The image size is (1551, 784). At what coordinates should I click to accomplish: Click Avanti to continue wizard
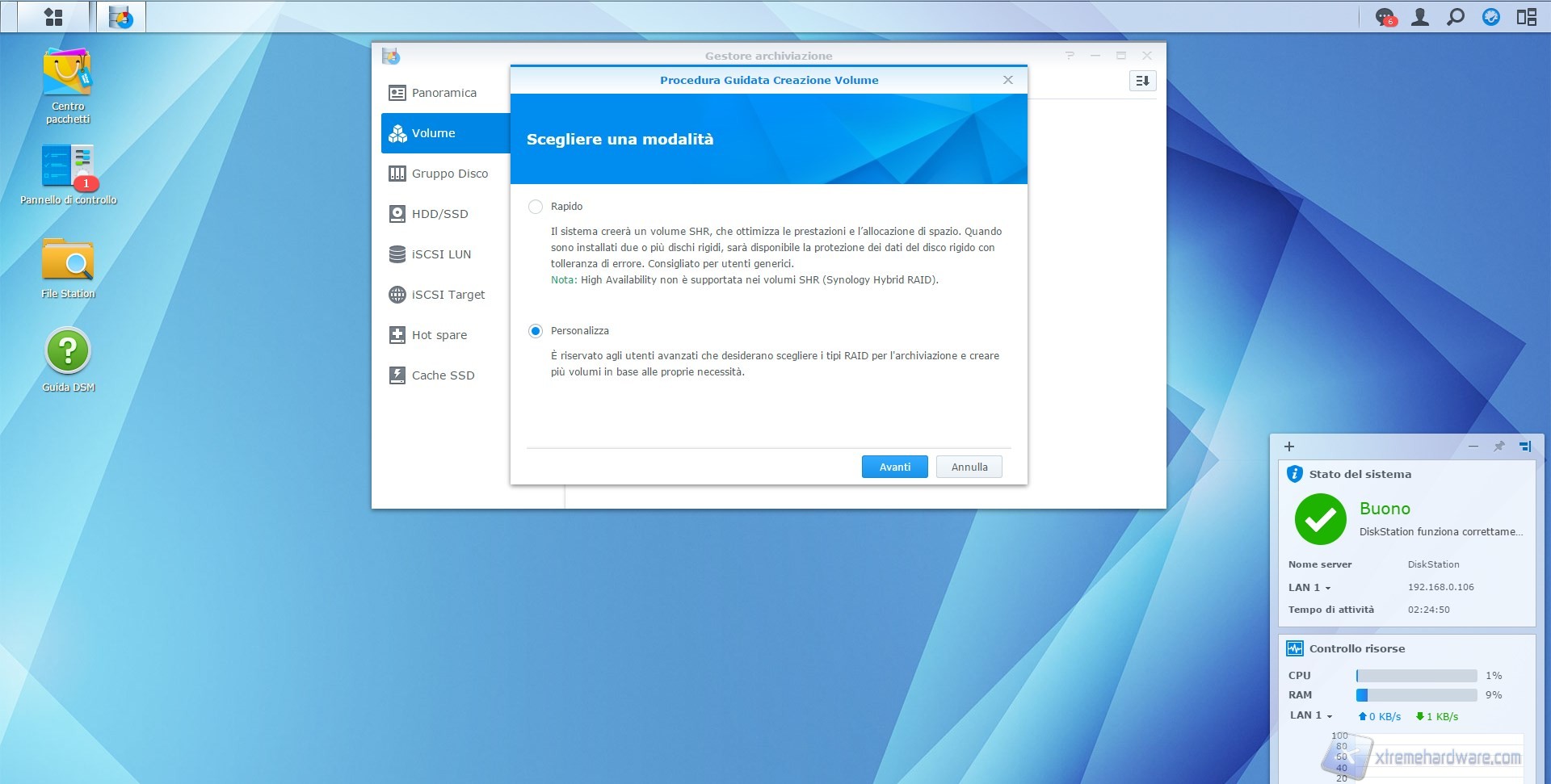pyautogui.click(x=894, y=467)
